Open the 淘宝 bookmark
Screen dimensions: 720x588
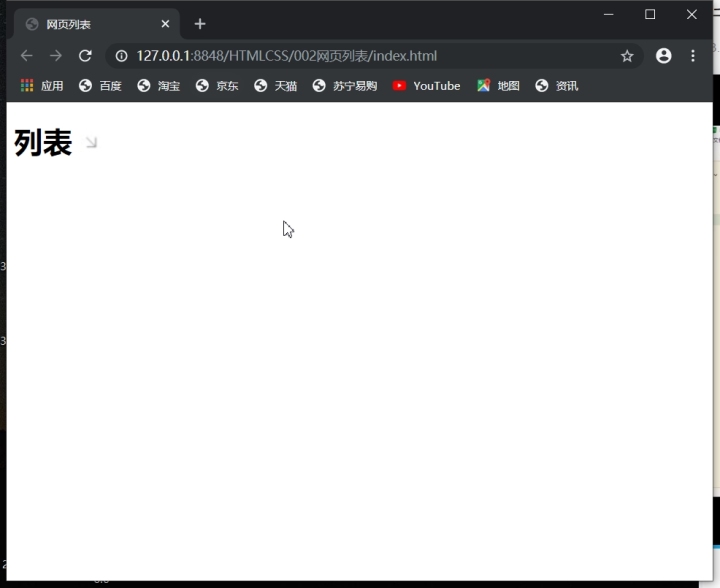coord(158,86)
